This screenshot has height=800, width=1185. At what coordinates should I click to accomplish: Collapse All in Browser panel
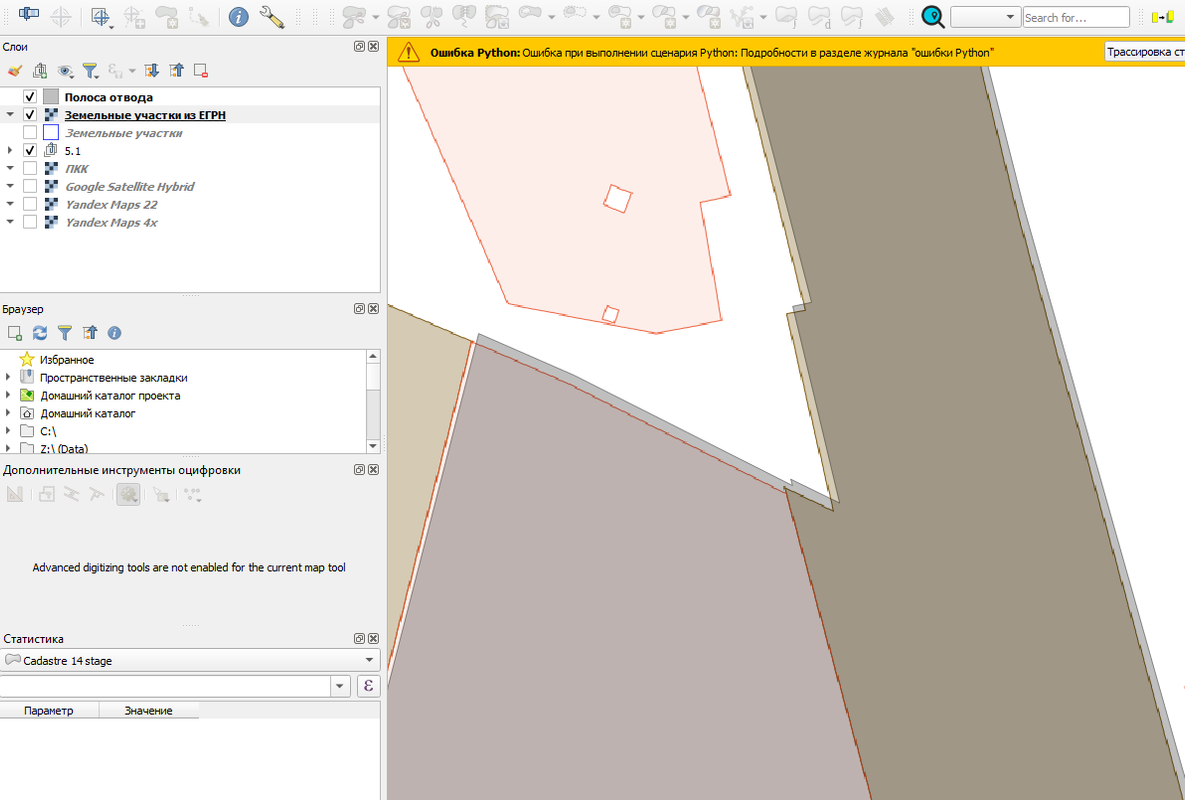(x=90, y=333)
